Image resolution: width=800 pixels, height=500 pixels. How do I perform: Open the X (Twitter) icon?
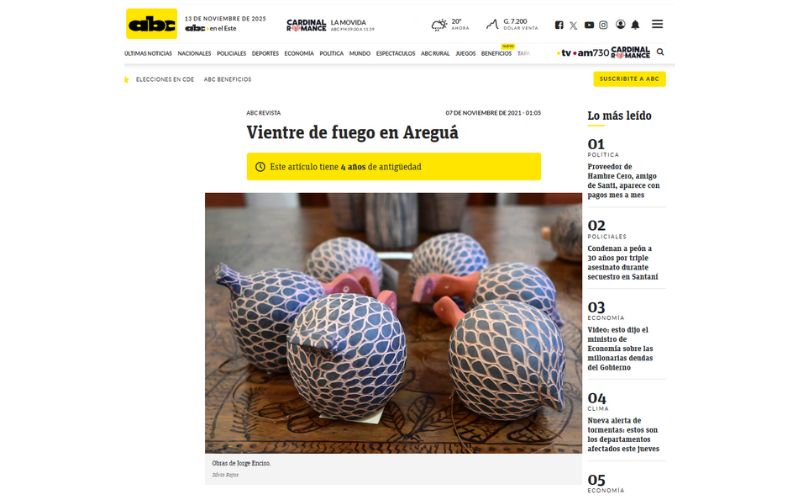[x=573, y=25]
